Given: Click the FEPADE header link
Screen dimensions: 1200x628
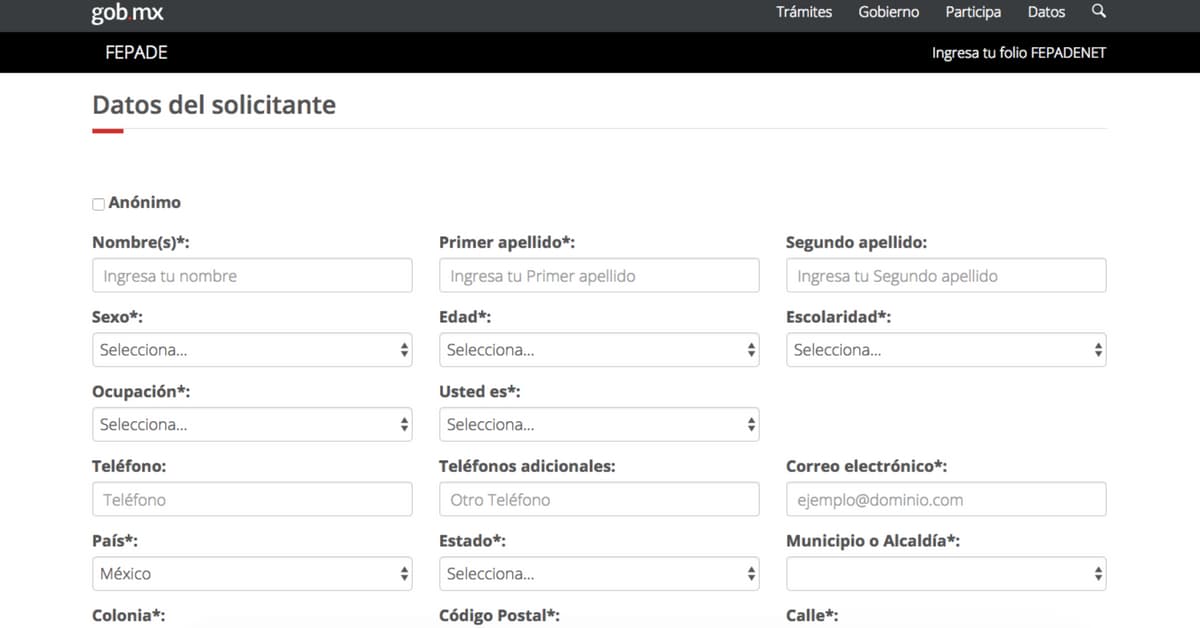Looking at the screenshot, I should [x=136, y=53].
